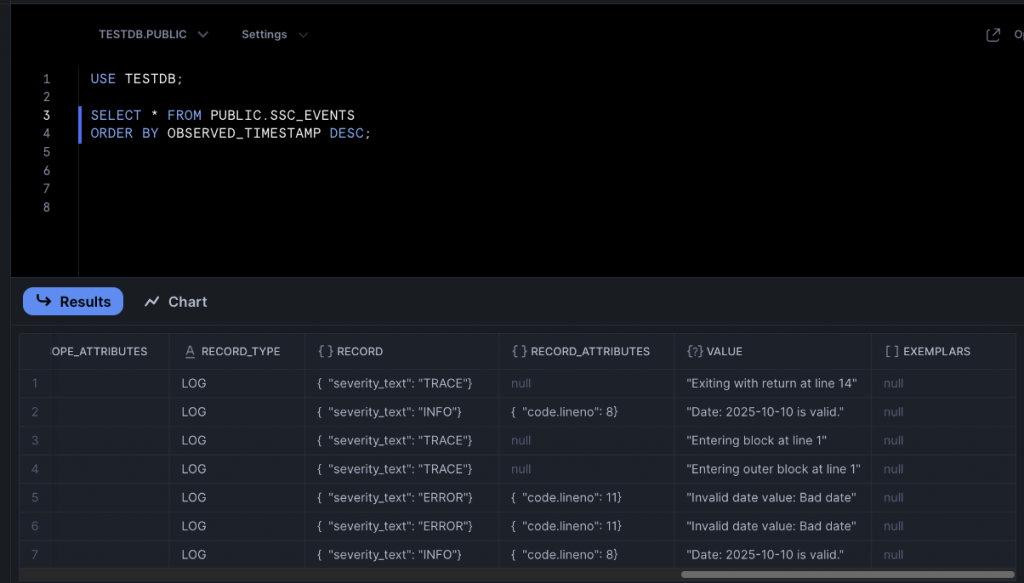Expand the TESTDB.PUBLIC database context chevron
The width and height of the screenshot is (1024, 583).
[203, 35]
